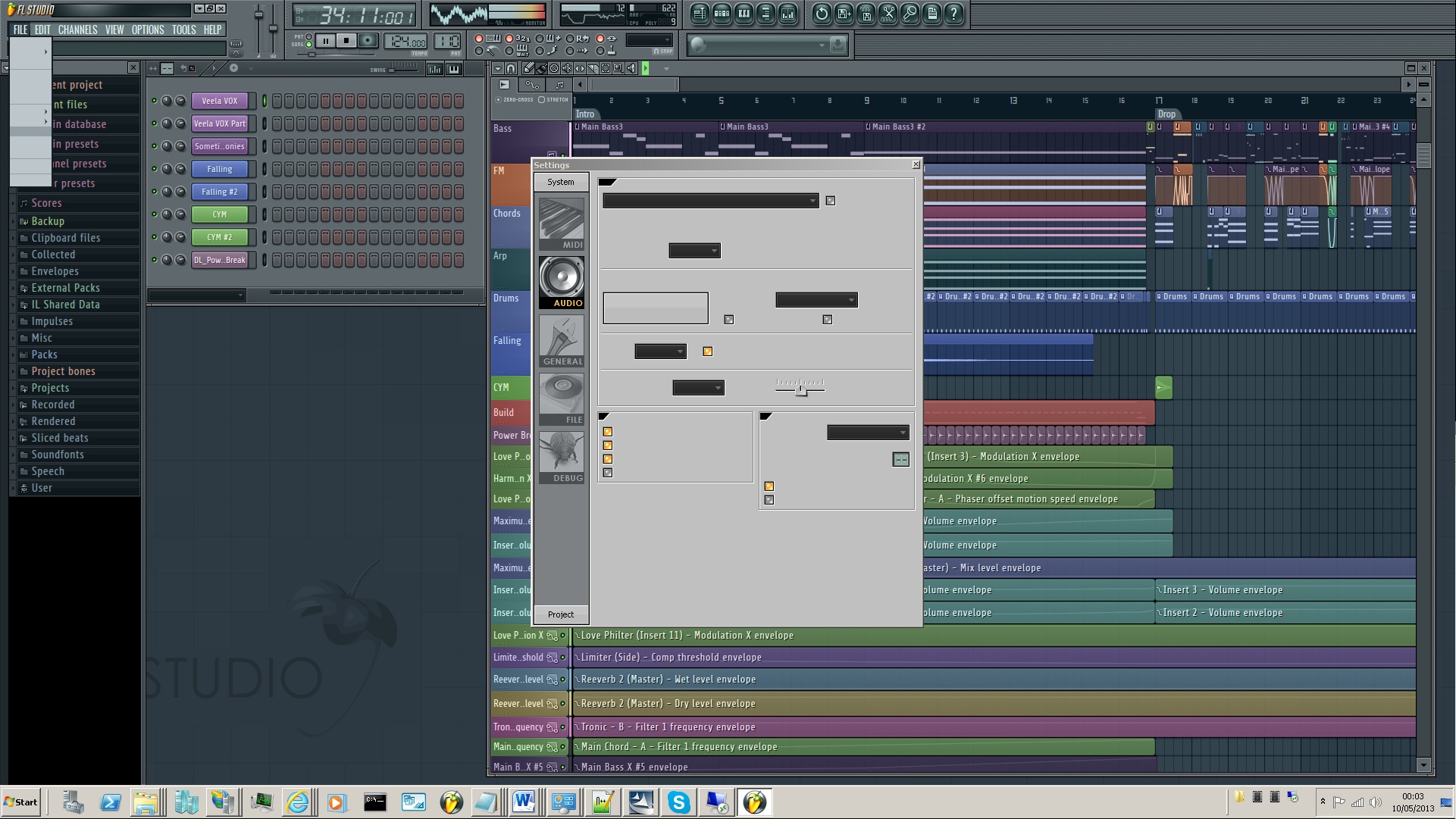Select the Slip tool in Playlist toolbar
Image resolution: width=1456 pixels, height=819 pixels.
coord(580,68)
